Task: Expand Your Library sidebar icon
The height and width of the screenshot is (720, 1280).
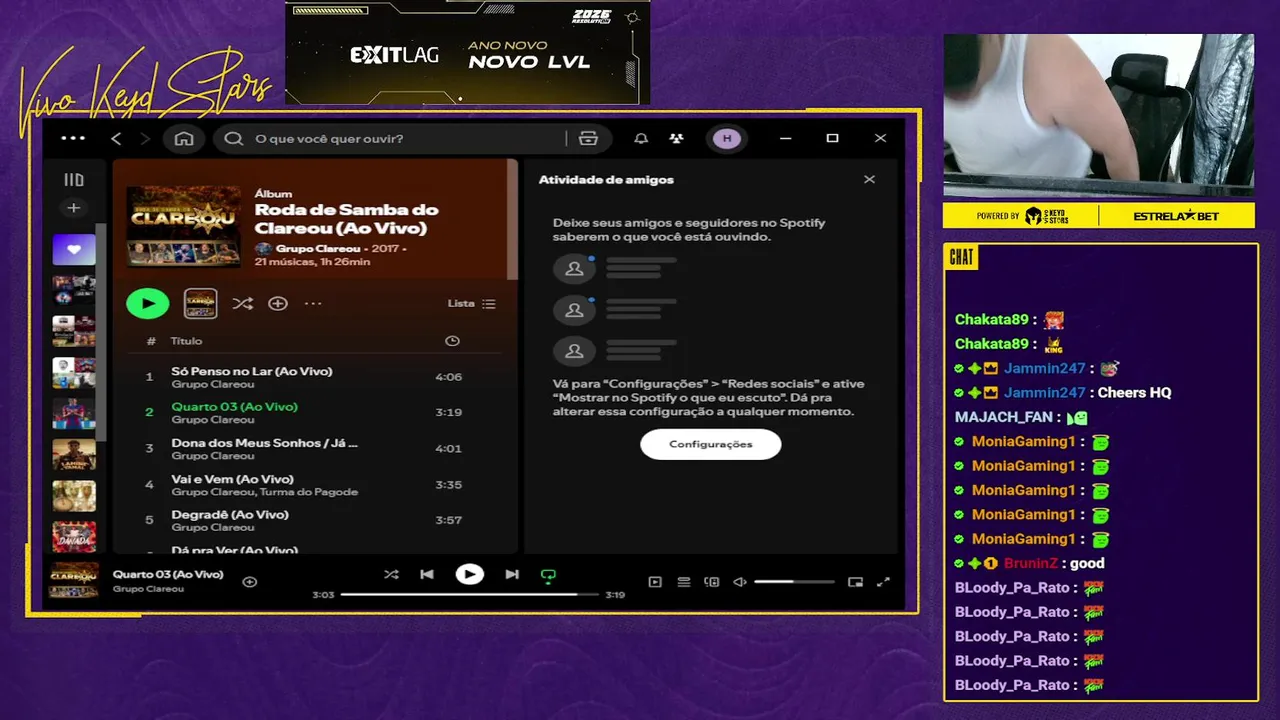Action: [x=74, y=180]
